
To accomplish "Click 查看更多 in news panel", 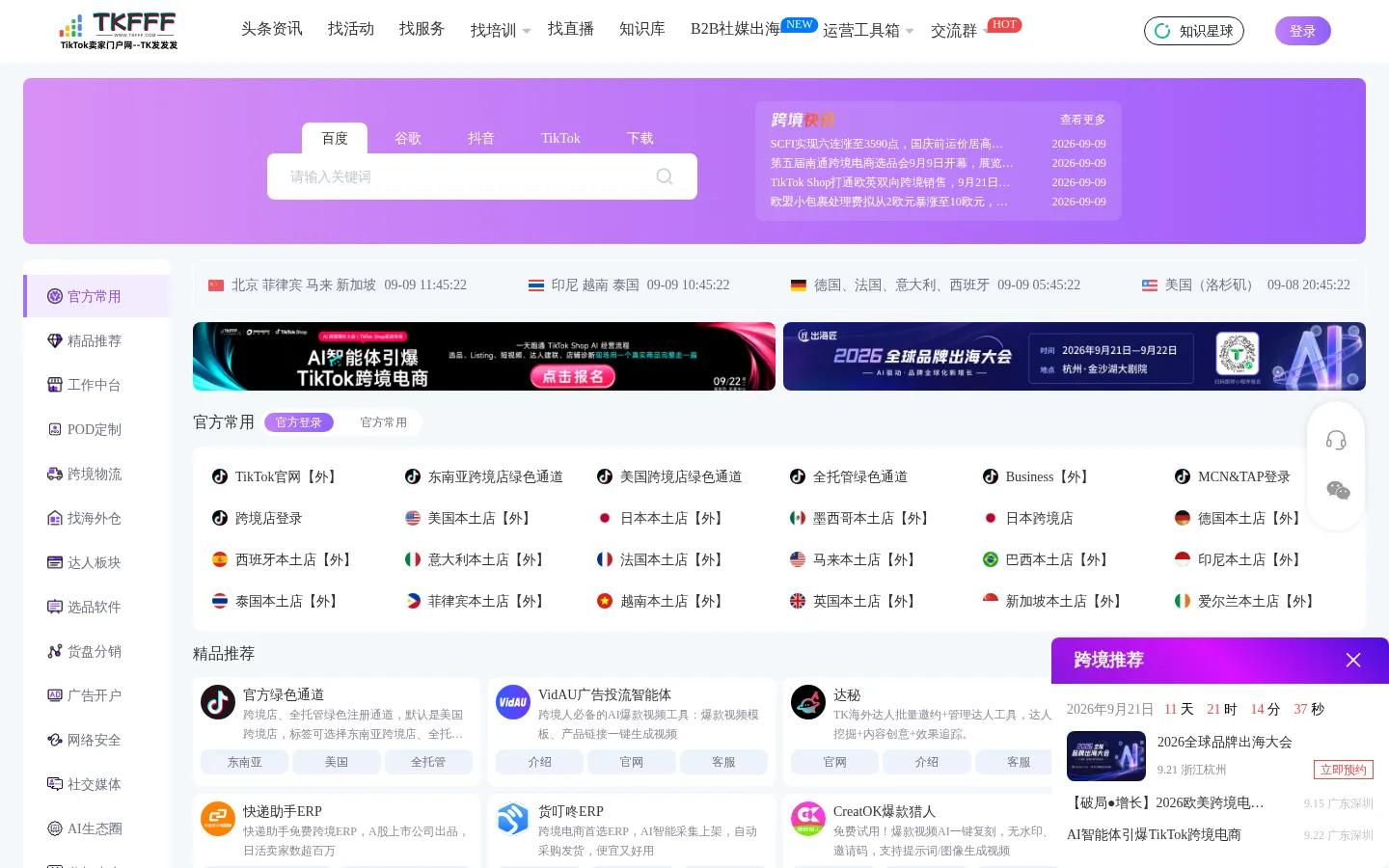I will 1082,120.
